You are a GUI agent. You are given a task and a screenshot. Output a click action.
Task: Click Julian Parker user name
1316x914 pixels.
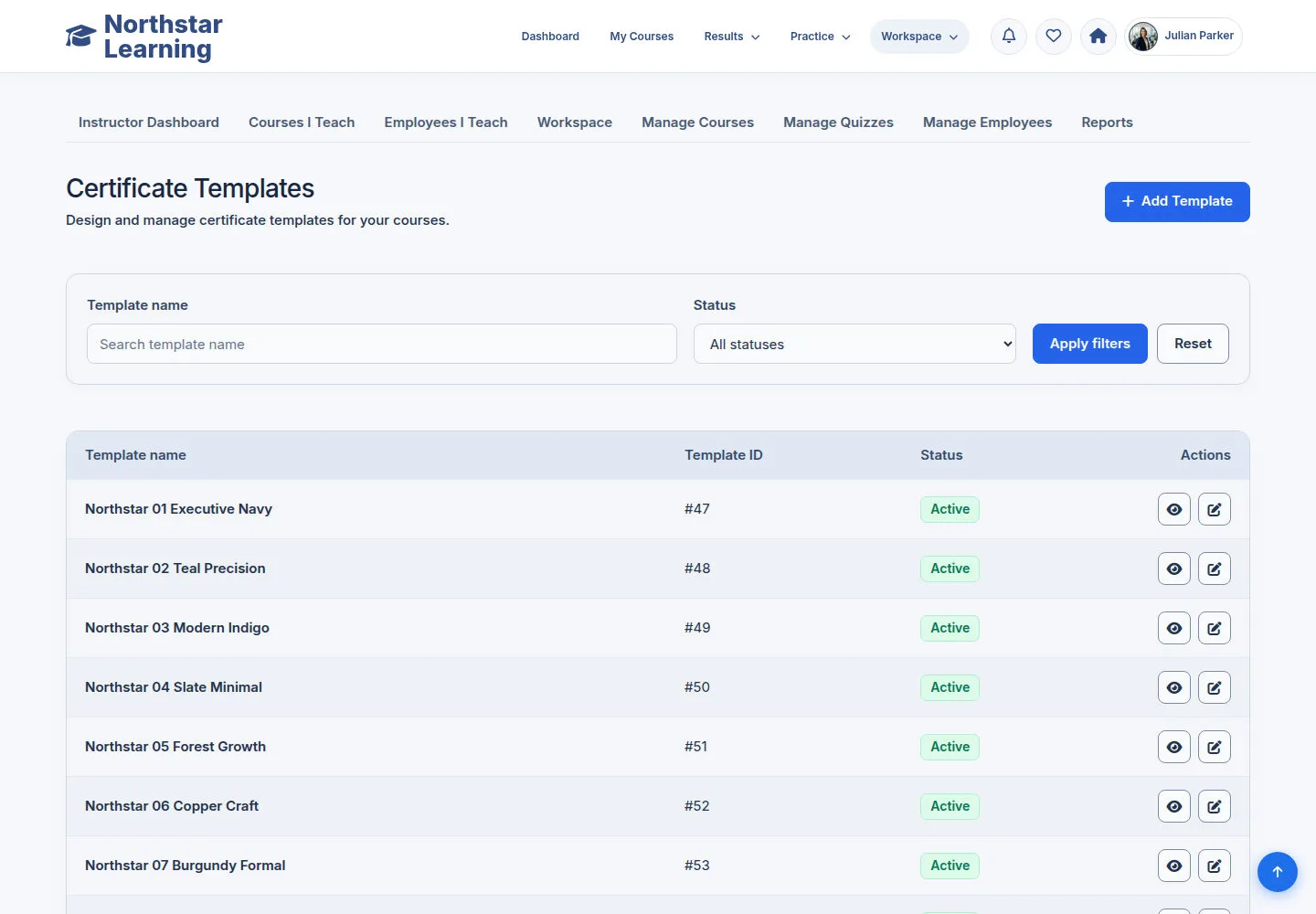(1199, 36)
